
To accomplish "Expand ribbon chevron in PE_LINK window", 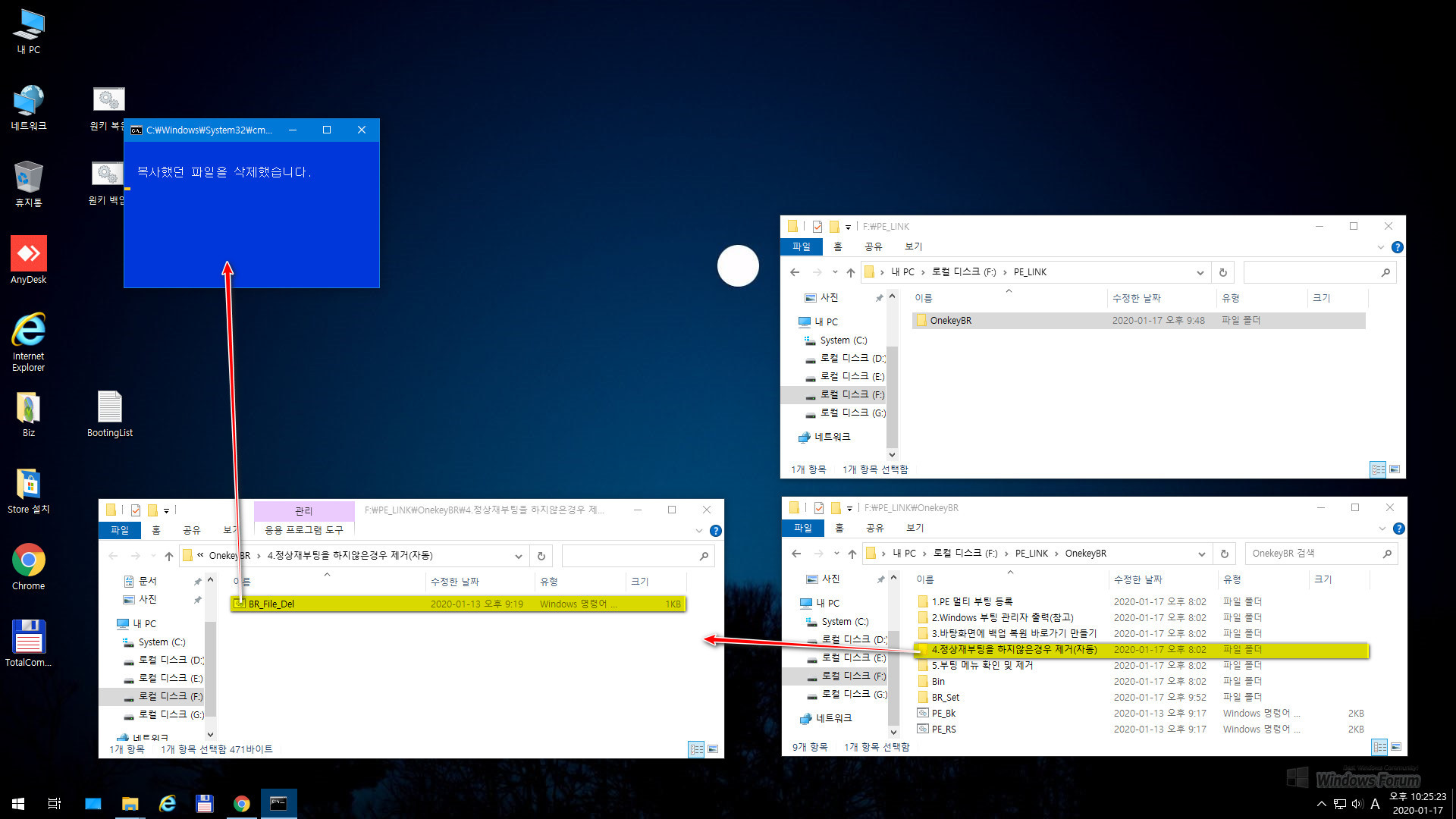I will coord(1380,247).
